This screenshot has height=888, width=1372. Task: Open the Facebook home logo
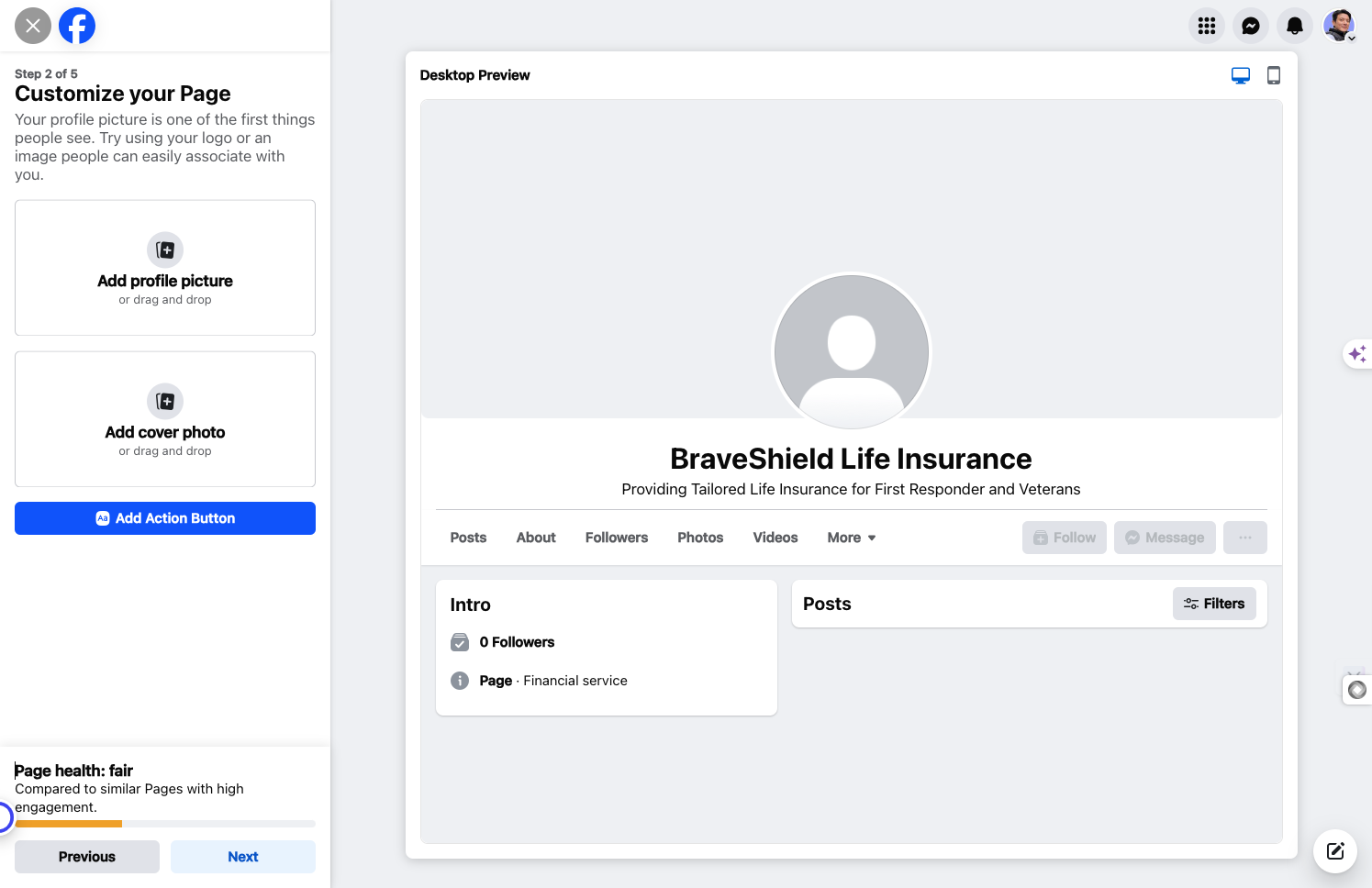tap(77, 26)
